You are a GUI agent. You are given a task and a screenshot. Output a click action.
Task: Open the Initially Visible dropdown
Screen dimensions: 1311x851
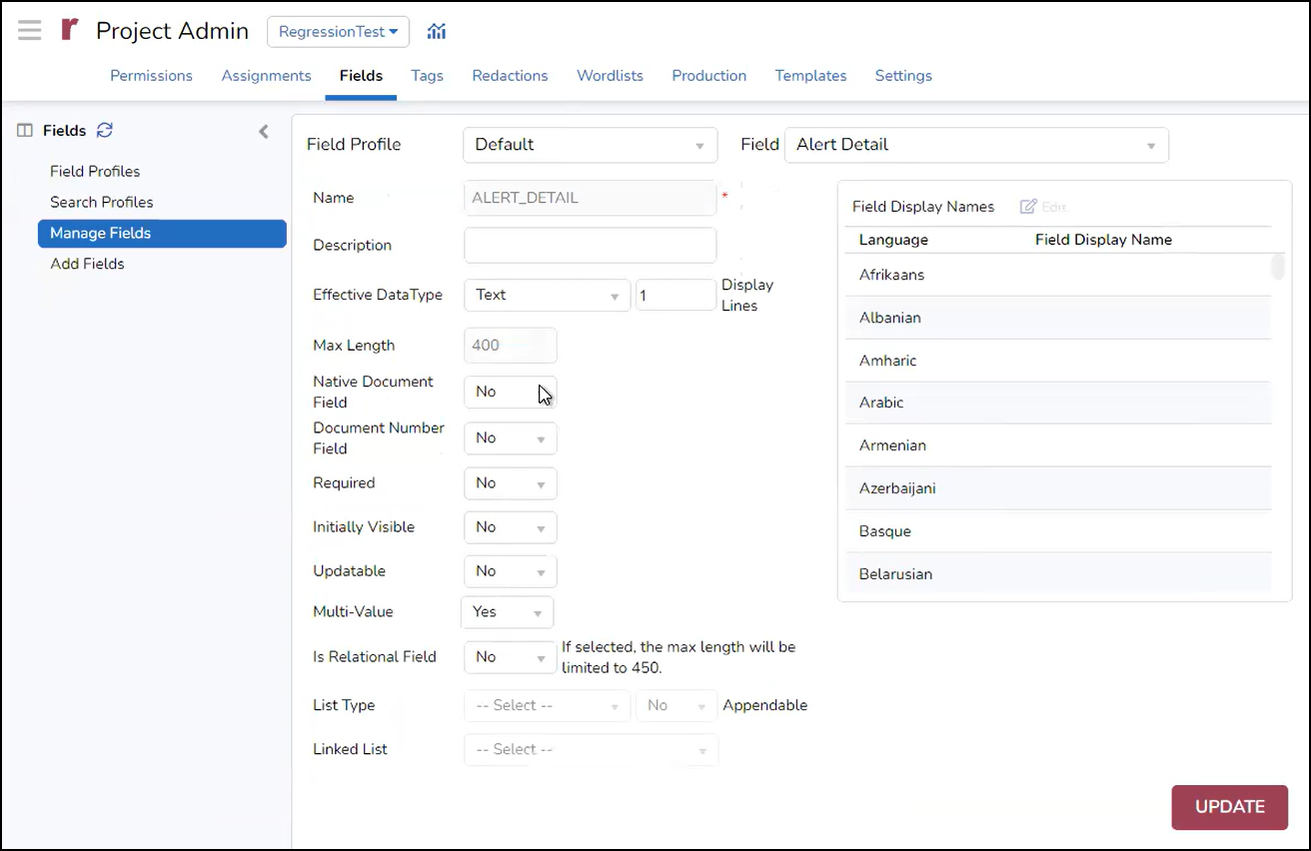click(510, 527)
